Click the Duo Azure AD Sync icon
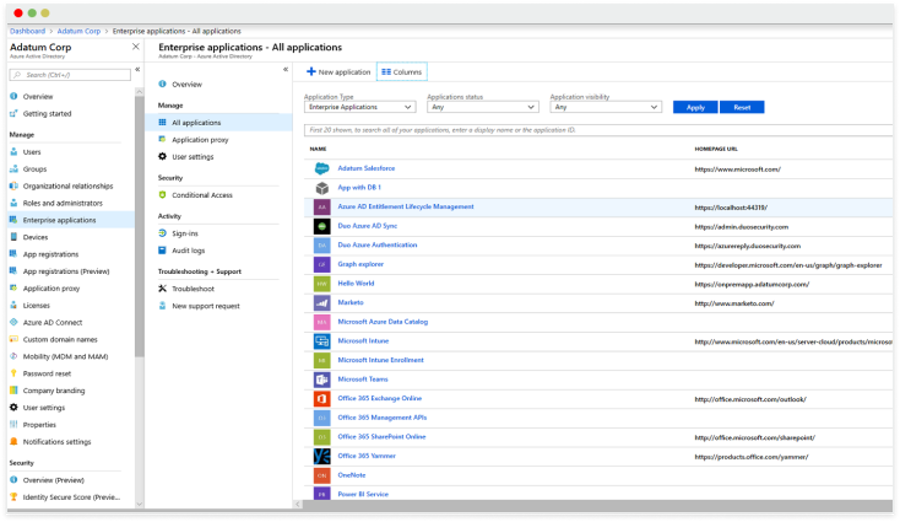Screen dimensions: 900x521 pos(322,226)
